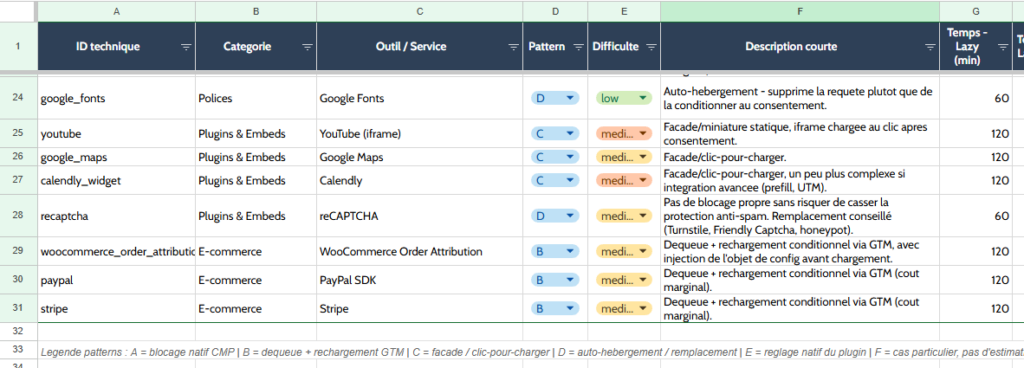Open filter icon on Temps - Lazy header

pos(1002,47)
